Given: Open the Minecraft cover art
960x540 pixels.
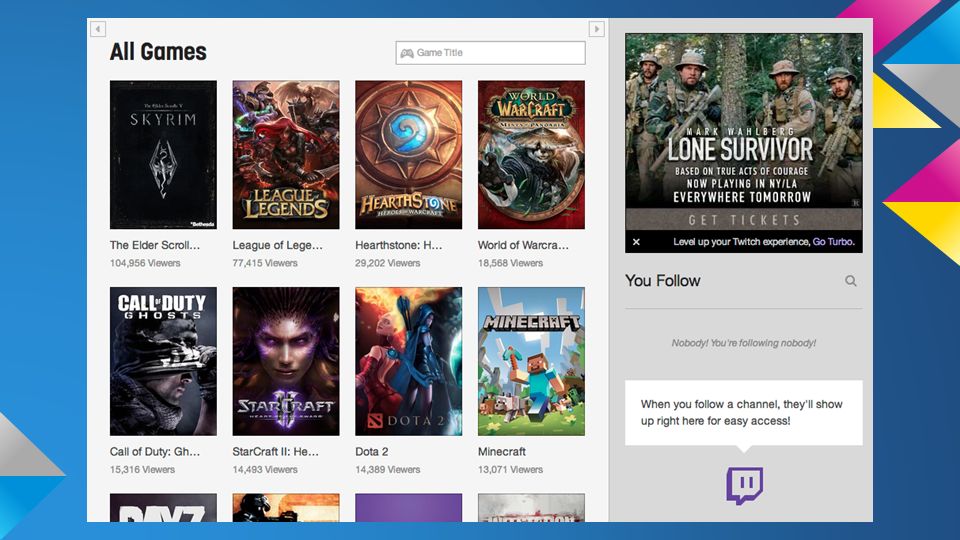Looking at the screenshot, I should point(531,361).
